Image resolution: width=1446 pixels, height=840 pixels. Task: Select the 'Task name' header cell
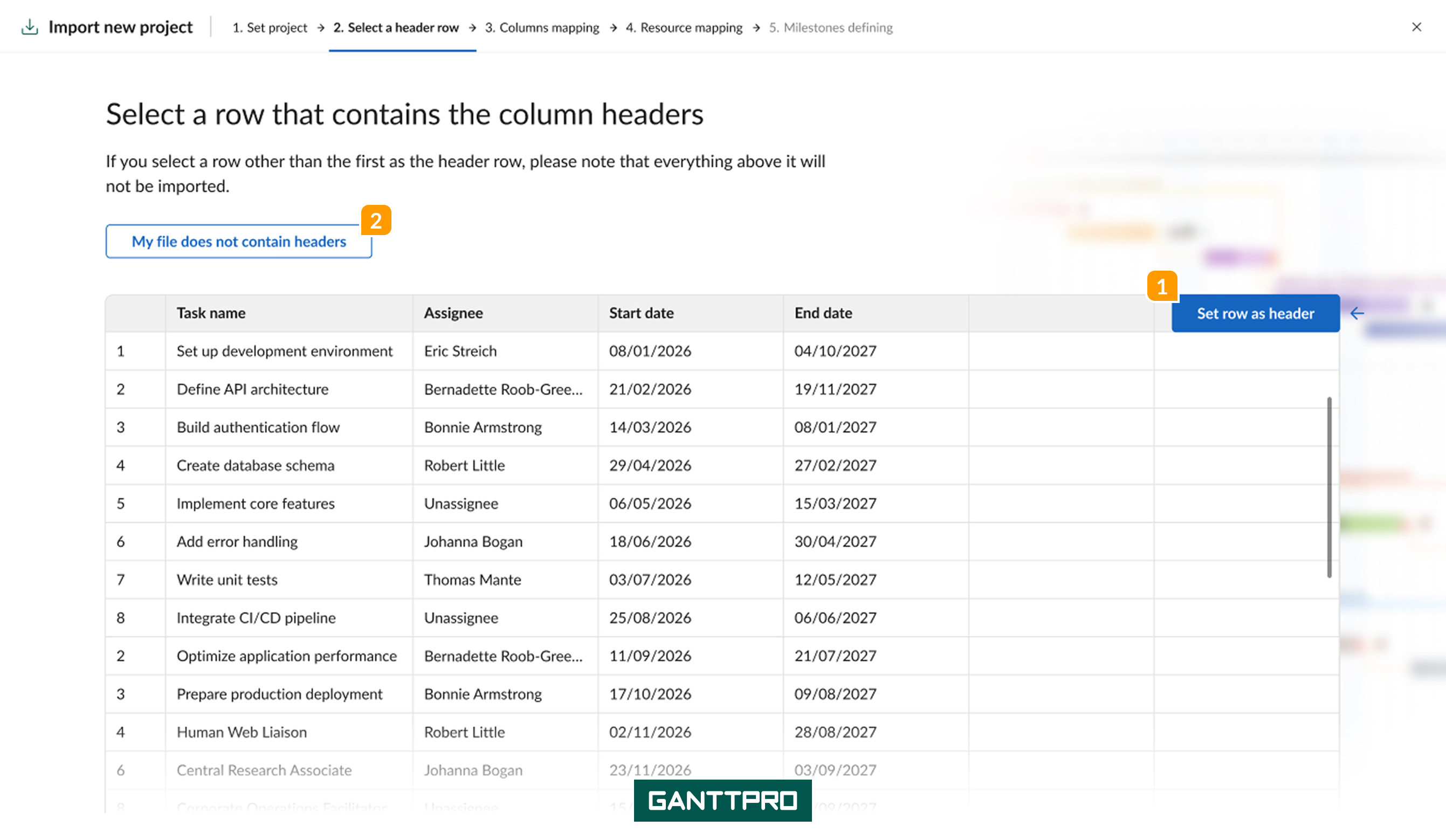(x=289, y=313)
